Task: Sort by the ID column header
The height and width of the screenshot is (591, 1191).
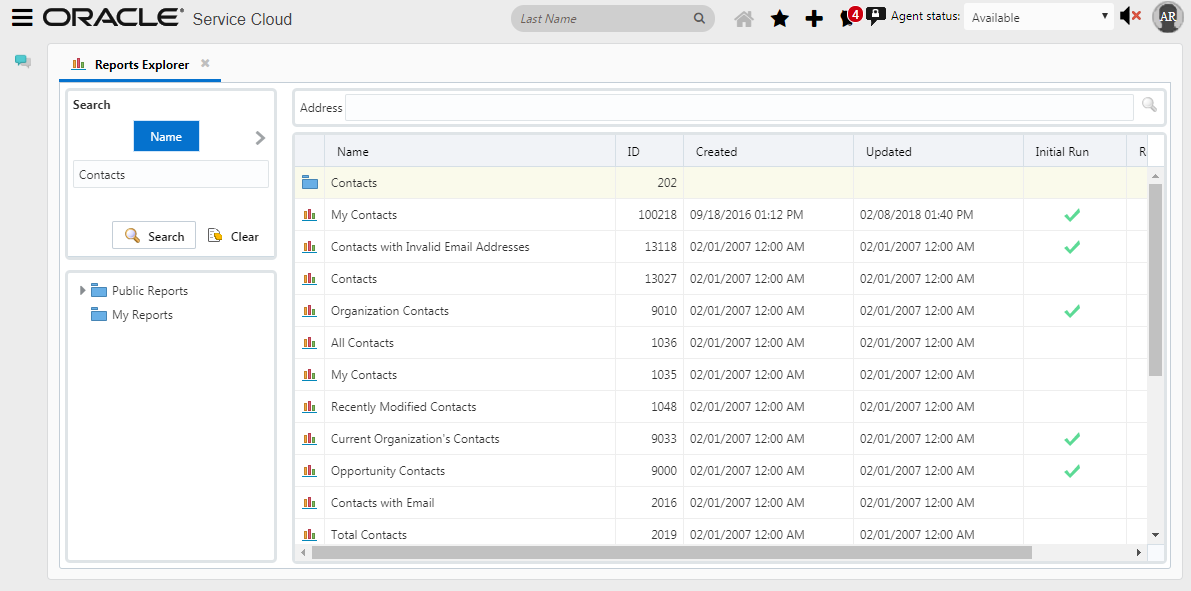Action: [649, 151]
